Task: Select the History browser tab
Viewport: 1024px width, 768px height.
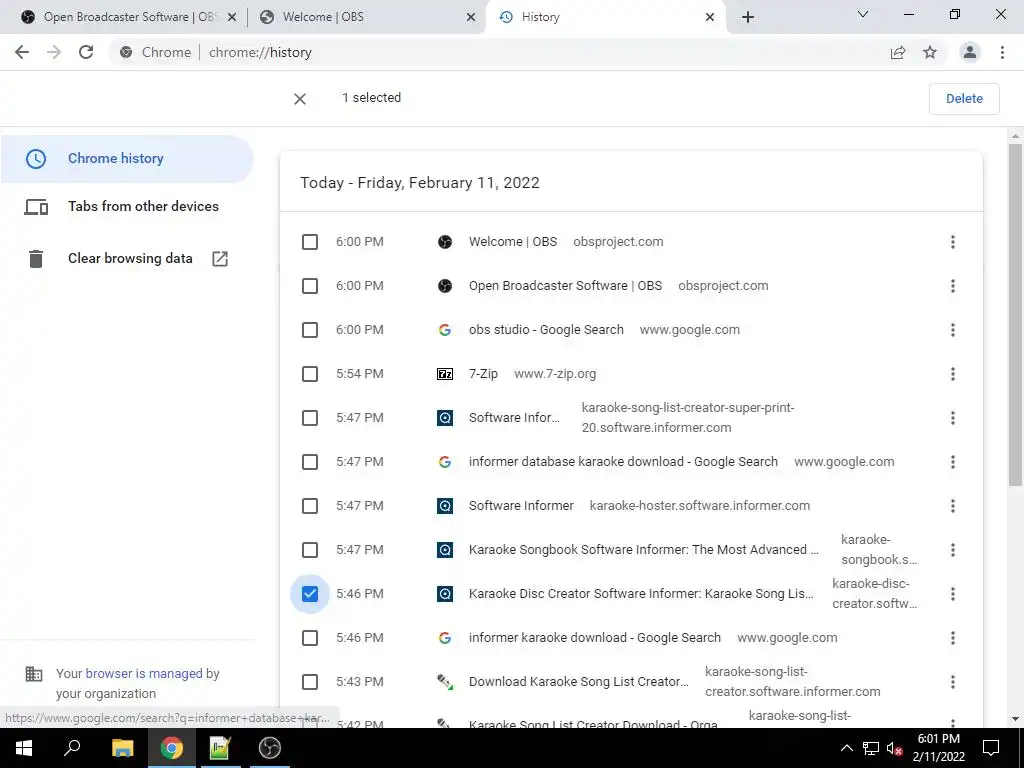Action: (604, 17)
